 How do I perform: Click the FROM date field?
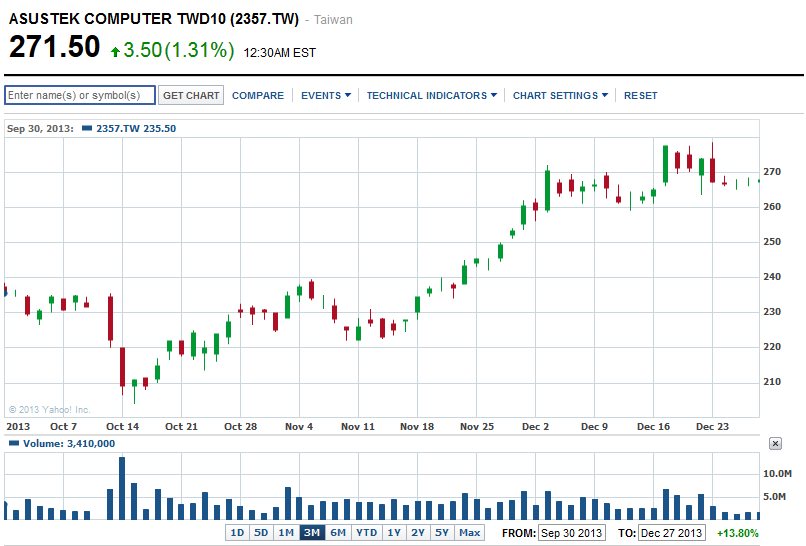tap(571, 533)
